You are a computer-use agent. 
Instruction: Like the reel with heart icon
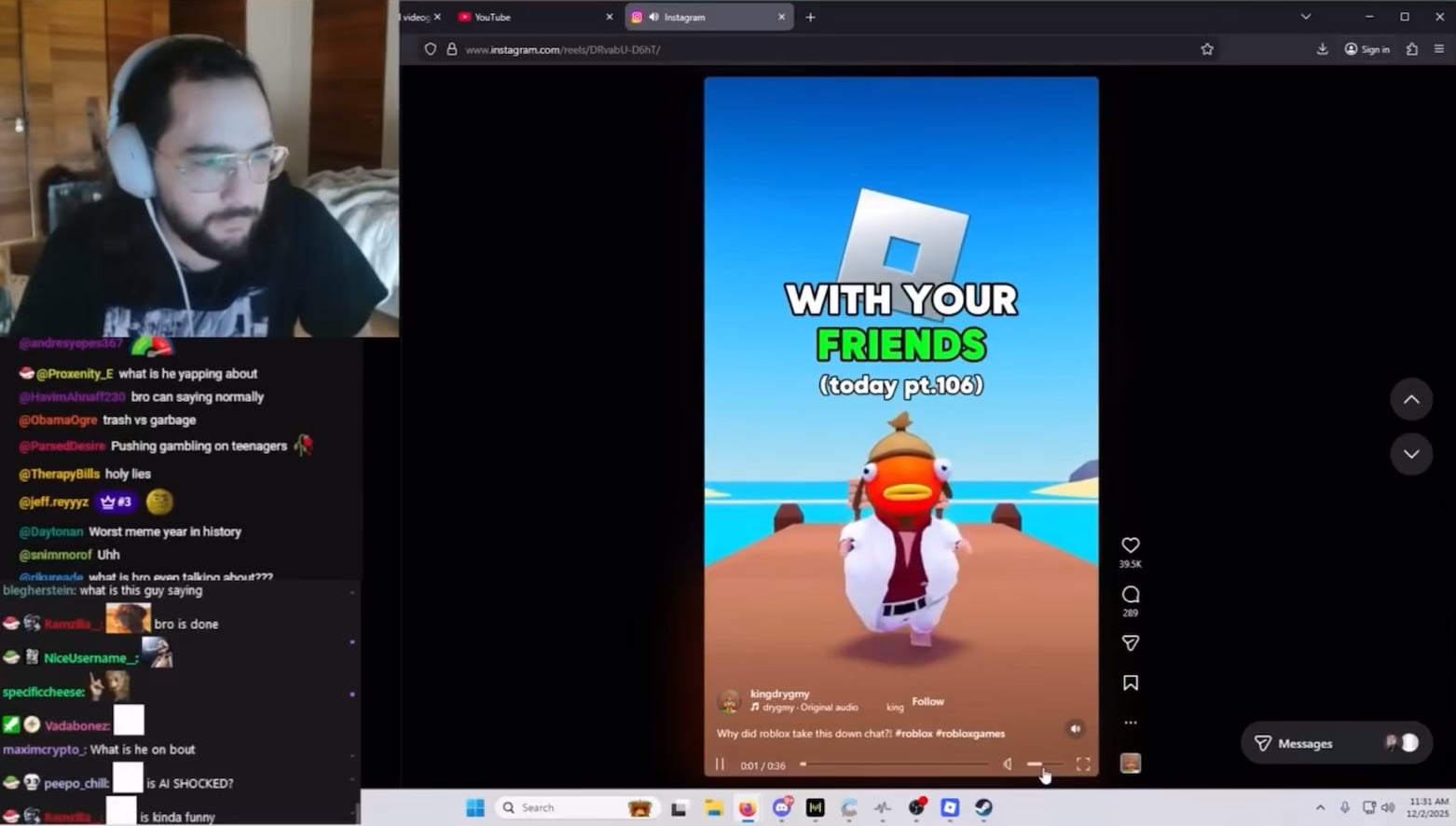[1130, 545]
